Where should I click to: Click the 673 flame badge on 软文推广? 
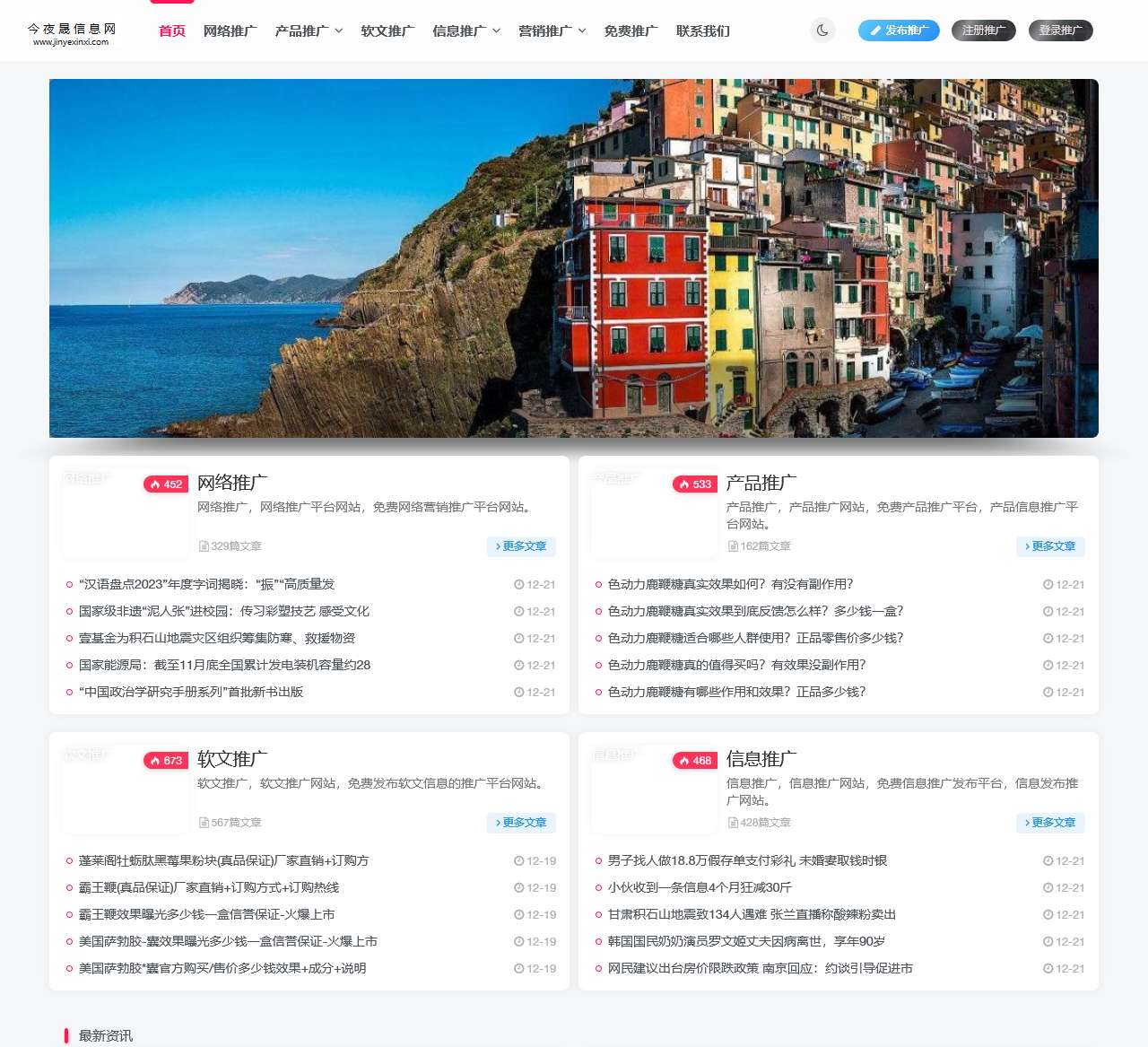coord(166,761)
